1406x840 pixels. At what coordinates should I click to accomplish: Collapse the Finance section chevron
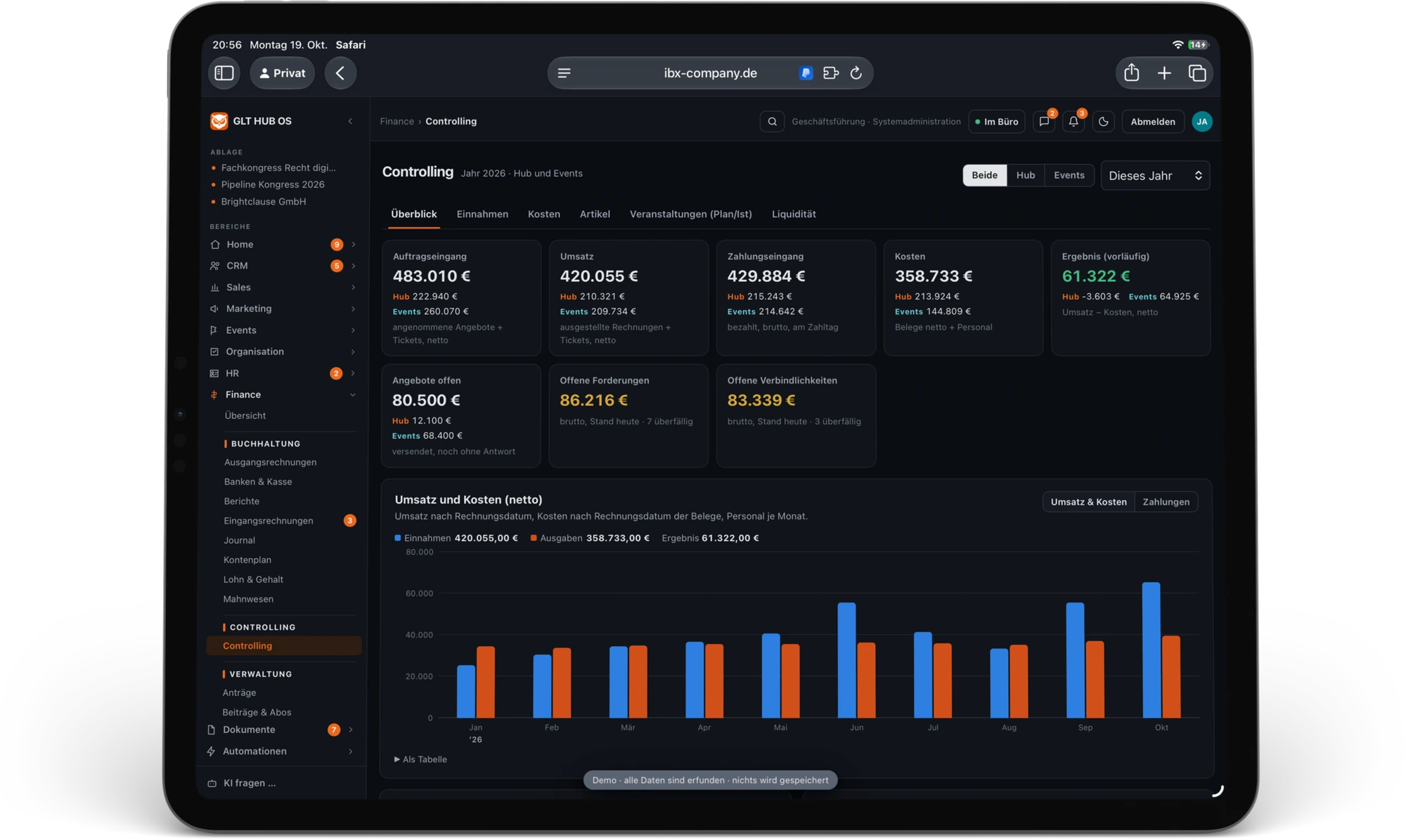click(352, 395)
